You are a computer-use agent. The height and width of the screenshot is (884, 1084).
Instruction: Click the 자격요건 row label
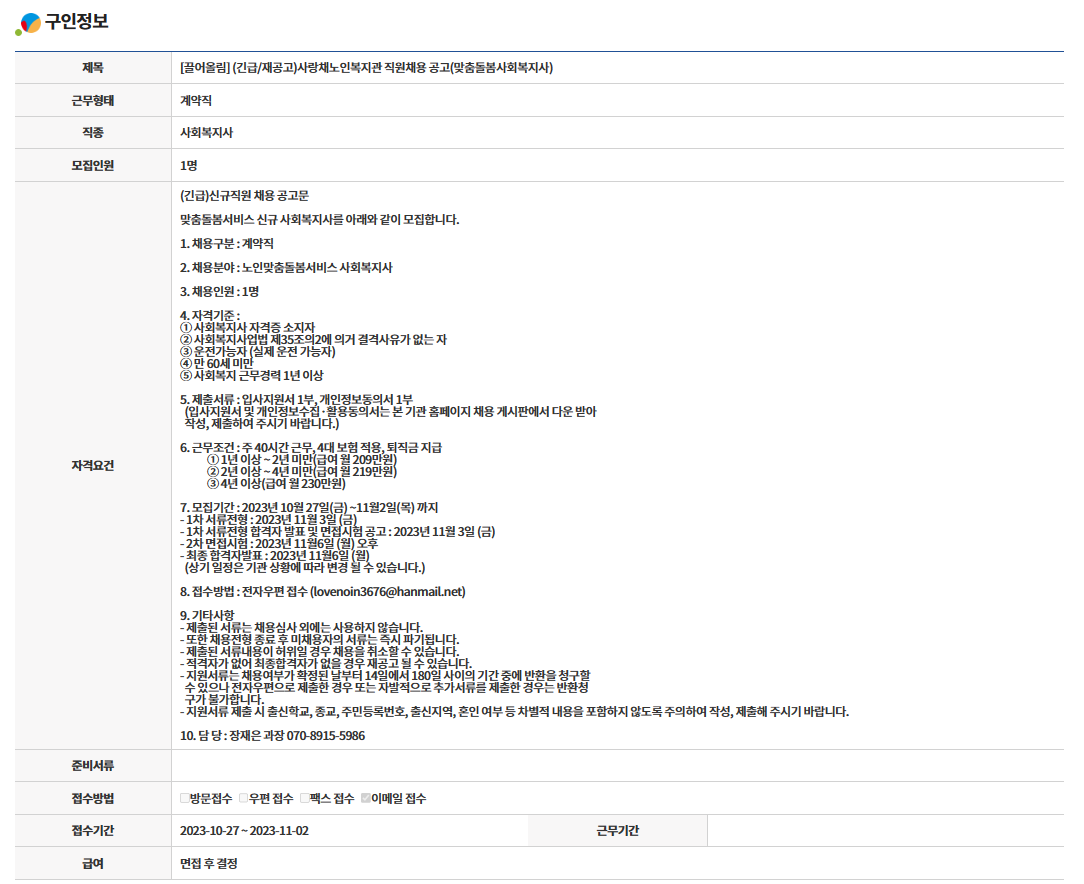pyautogui.click(x=92, y=466)
